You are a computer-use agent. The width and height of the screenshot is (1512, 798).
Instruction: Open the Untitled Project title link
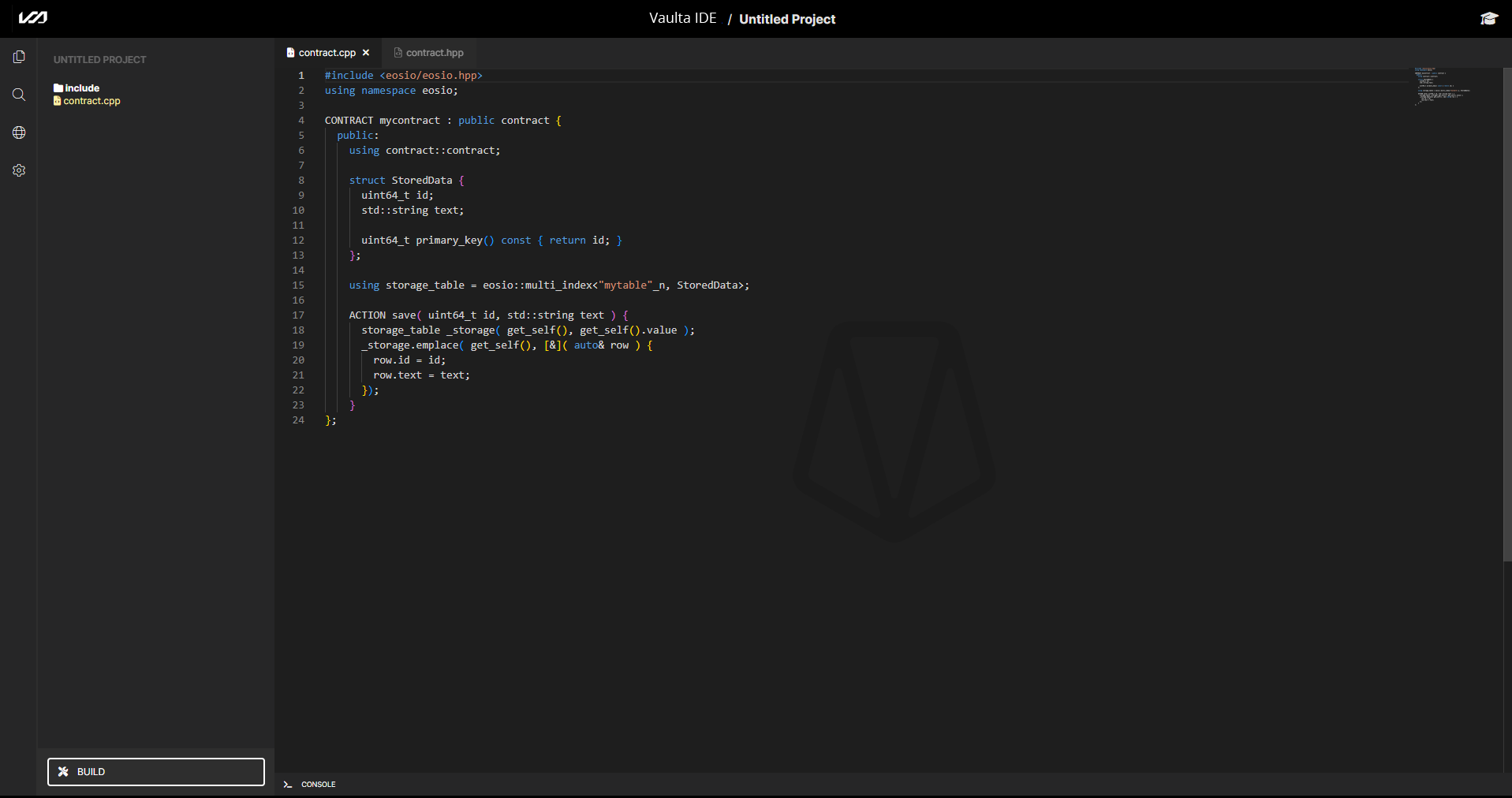[x=787, y=18]
